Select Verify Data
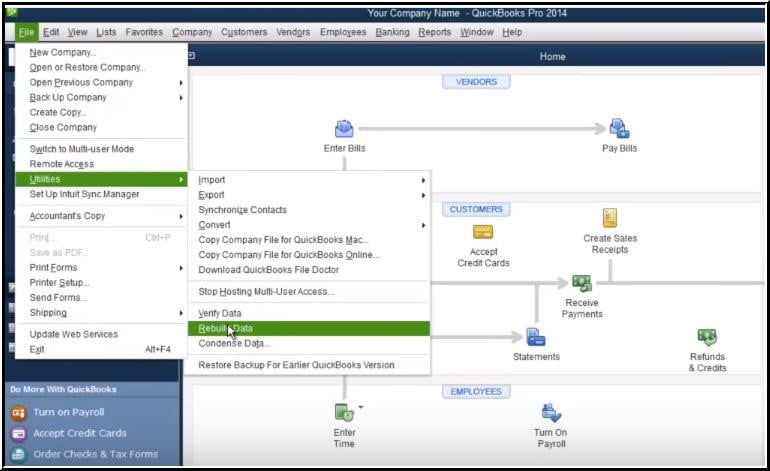This screenshot has height=471, width=770. pos(309,313)
